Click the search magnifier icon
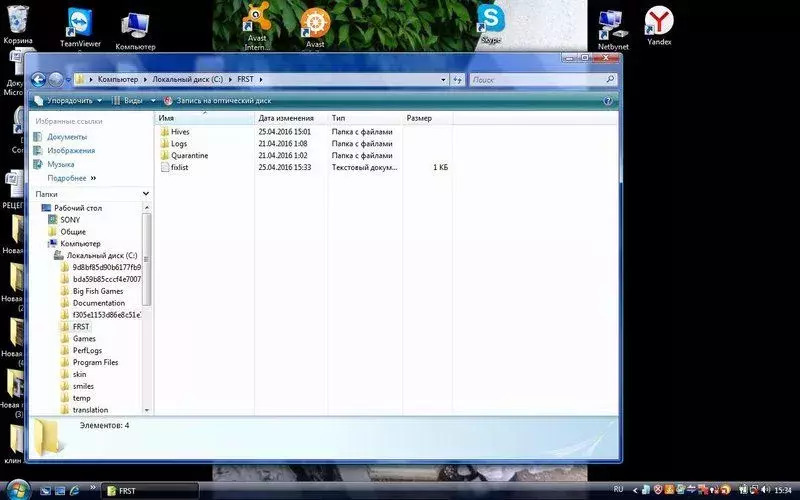The height and width of the screenshot is (500, 800). 610,80
